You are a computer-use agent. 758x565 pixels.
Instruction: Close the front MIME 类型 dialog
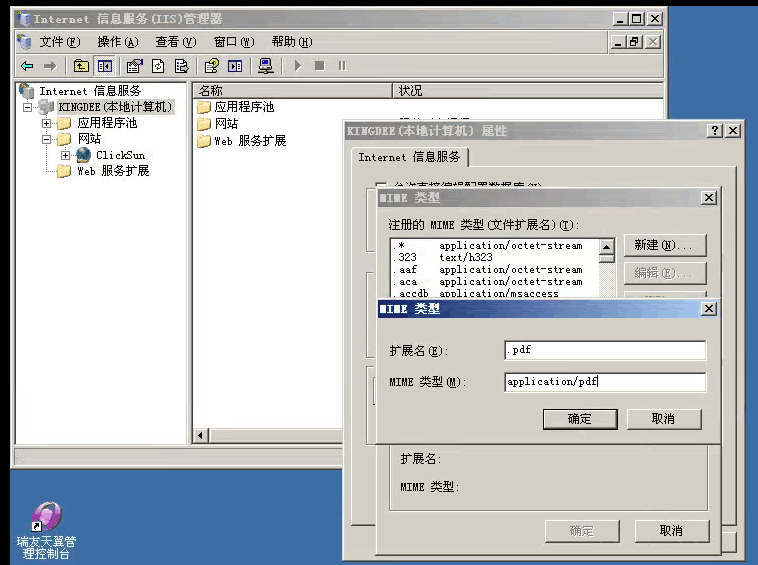(x=708, y=309)
